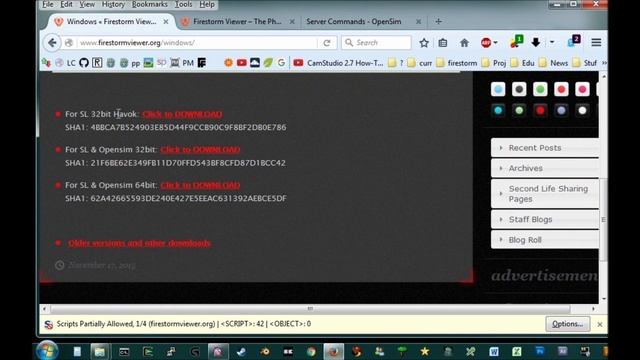The image size is (640, 360).
Task: Go to the home page icon
Action: [x=464, y=42]
